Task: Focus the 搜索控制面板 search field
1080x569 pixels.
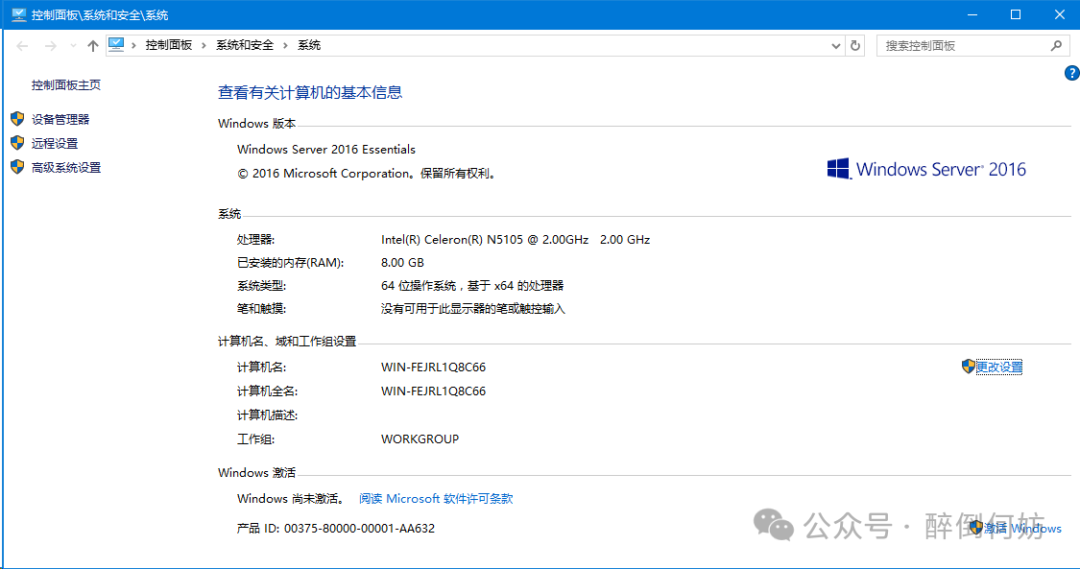Action: 960,46
